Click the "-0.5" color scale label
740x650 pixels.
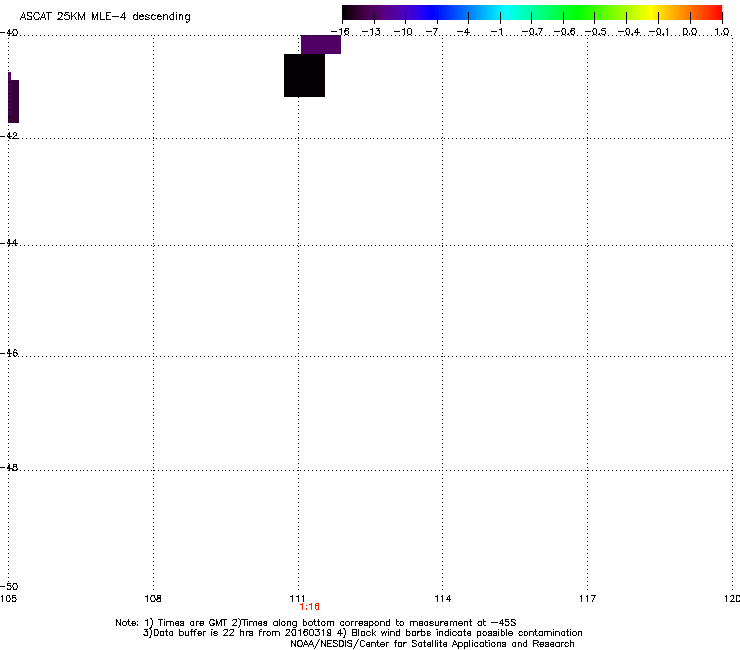coord(596,32)
